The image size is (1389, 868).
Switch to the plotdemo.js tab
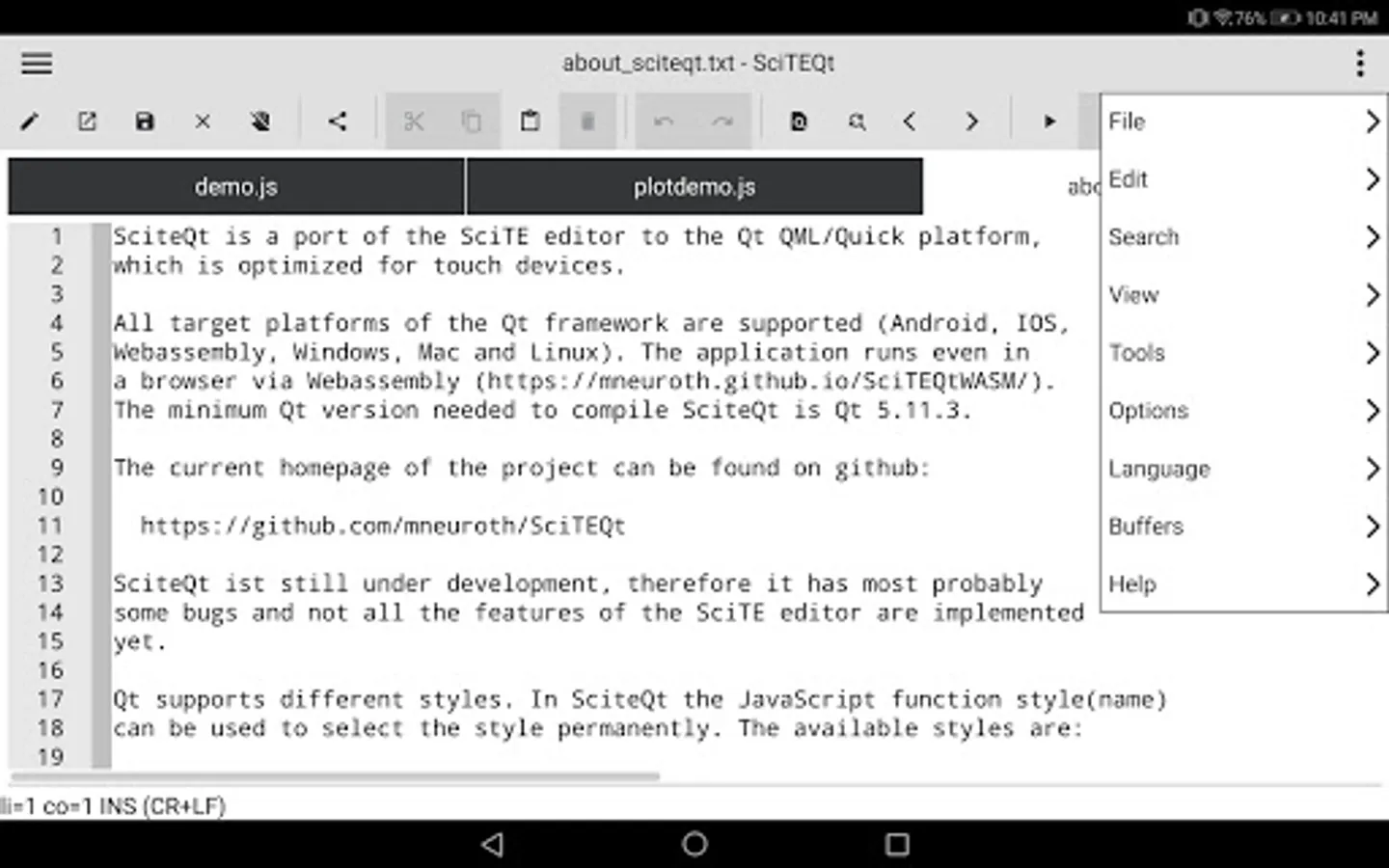pos(694,187)
